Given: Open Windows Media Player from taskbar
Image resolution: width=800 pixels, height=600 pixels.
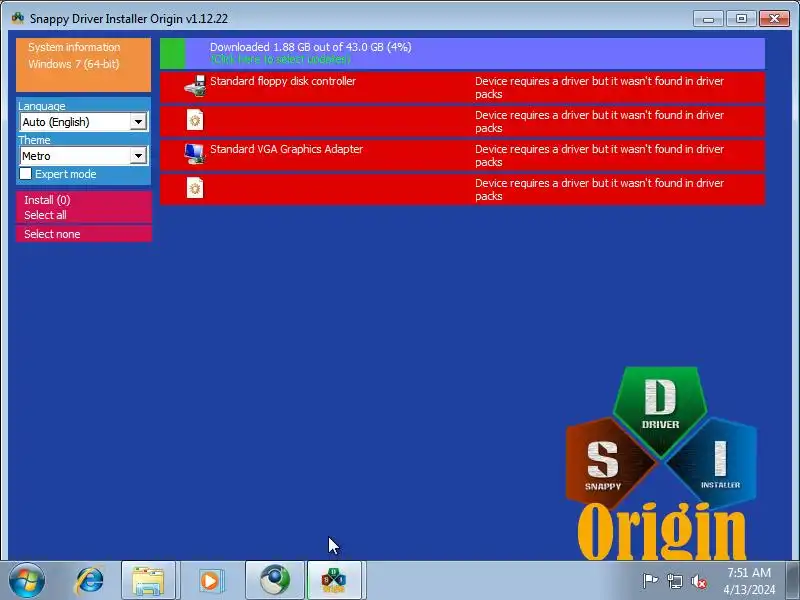Looking at the screenshot, I should tap(210, 581).
